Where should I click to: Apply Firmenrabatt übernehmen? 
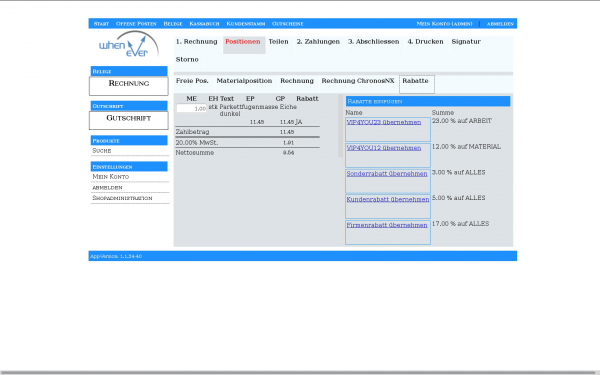(387, 225)
